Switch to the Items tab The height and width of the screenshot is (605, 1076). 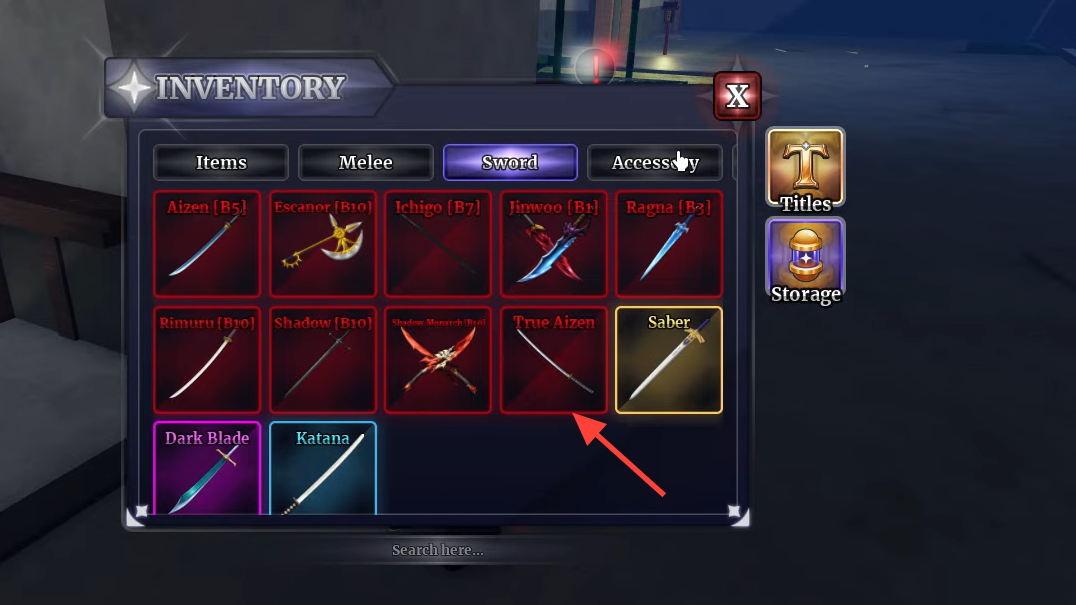[x=221, y=163]
